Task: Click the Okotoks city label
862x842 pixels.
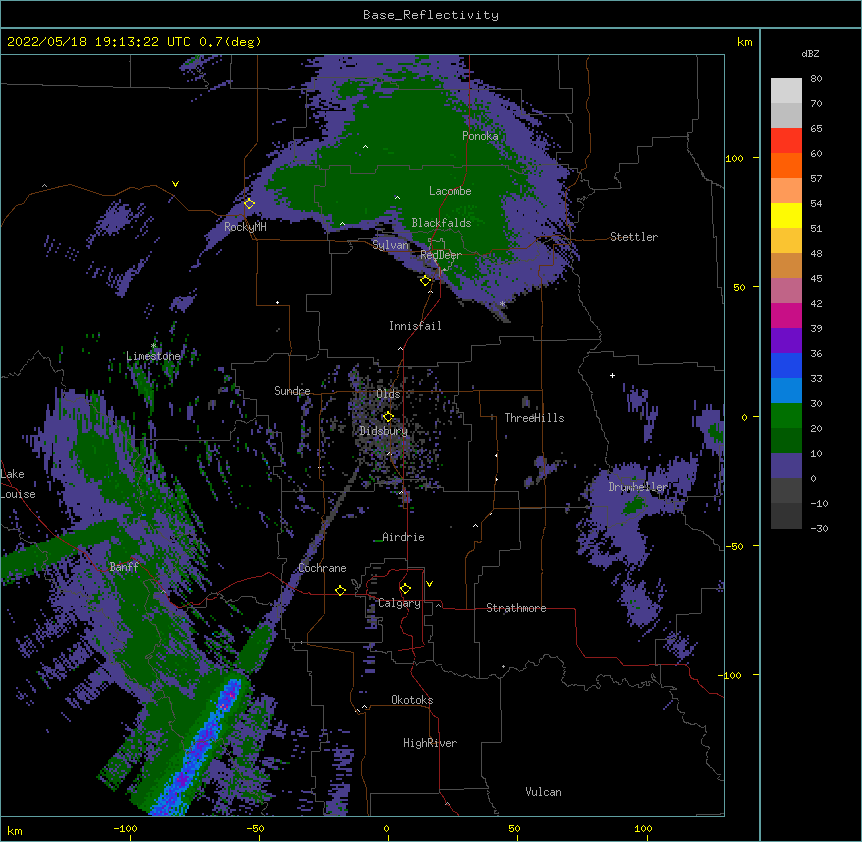Action: pos(412,700)
